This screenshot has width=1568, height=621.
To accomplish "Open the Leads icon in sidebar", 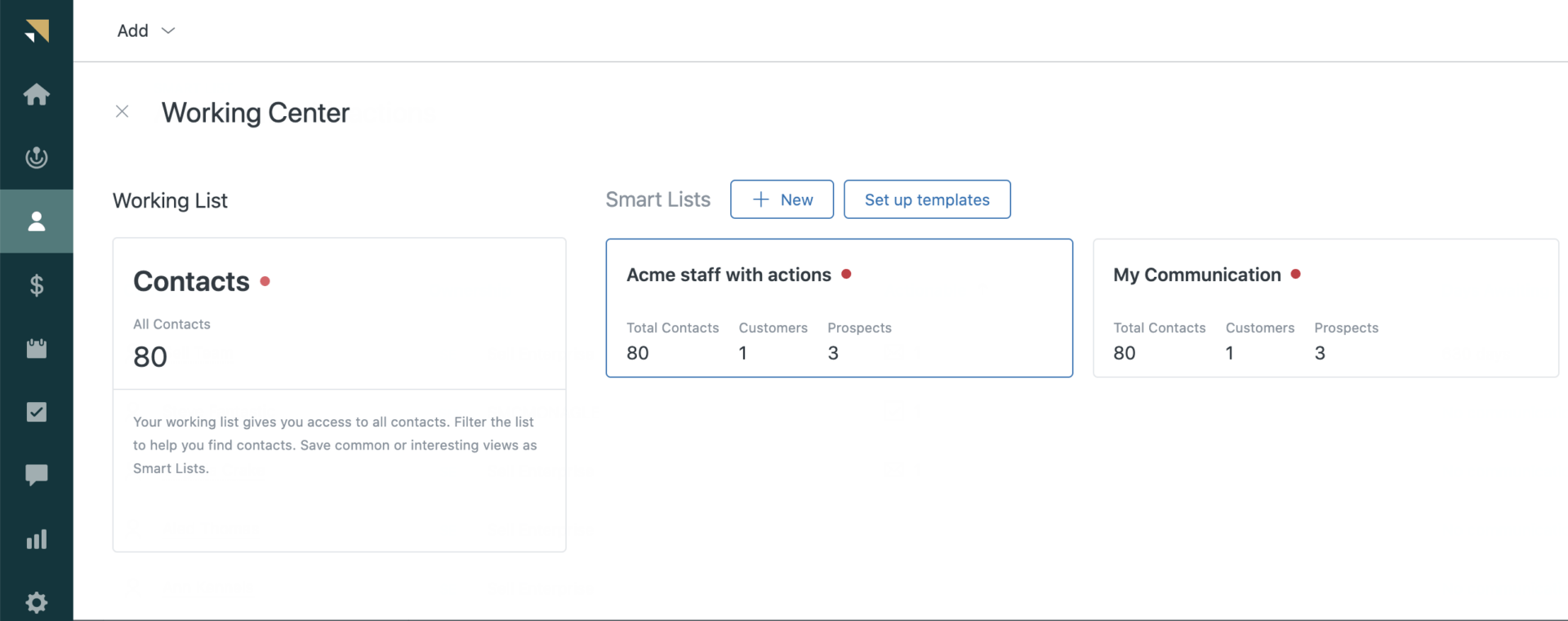I will point(37,158).
